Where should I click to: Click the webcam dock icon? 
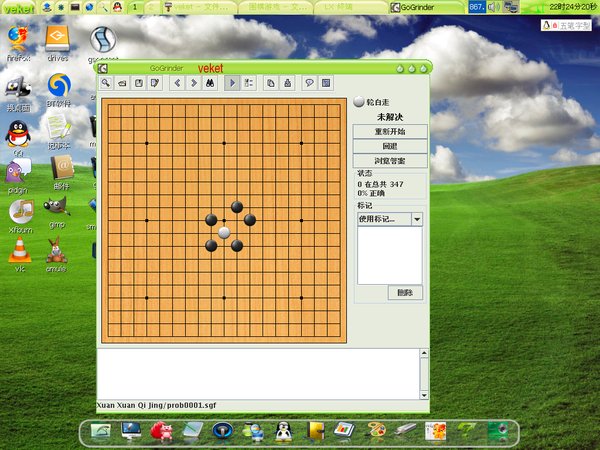[497, 431]
